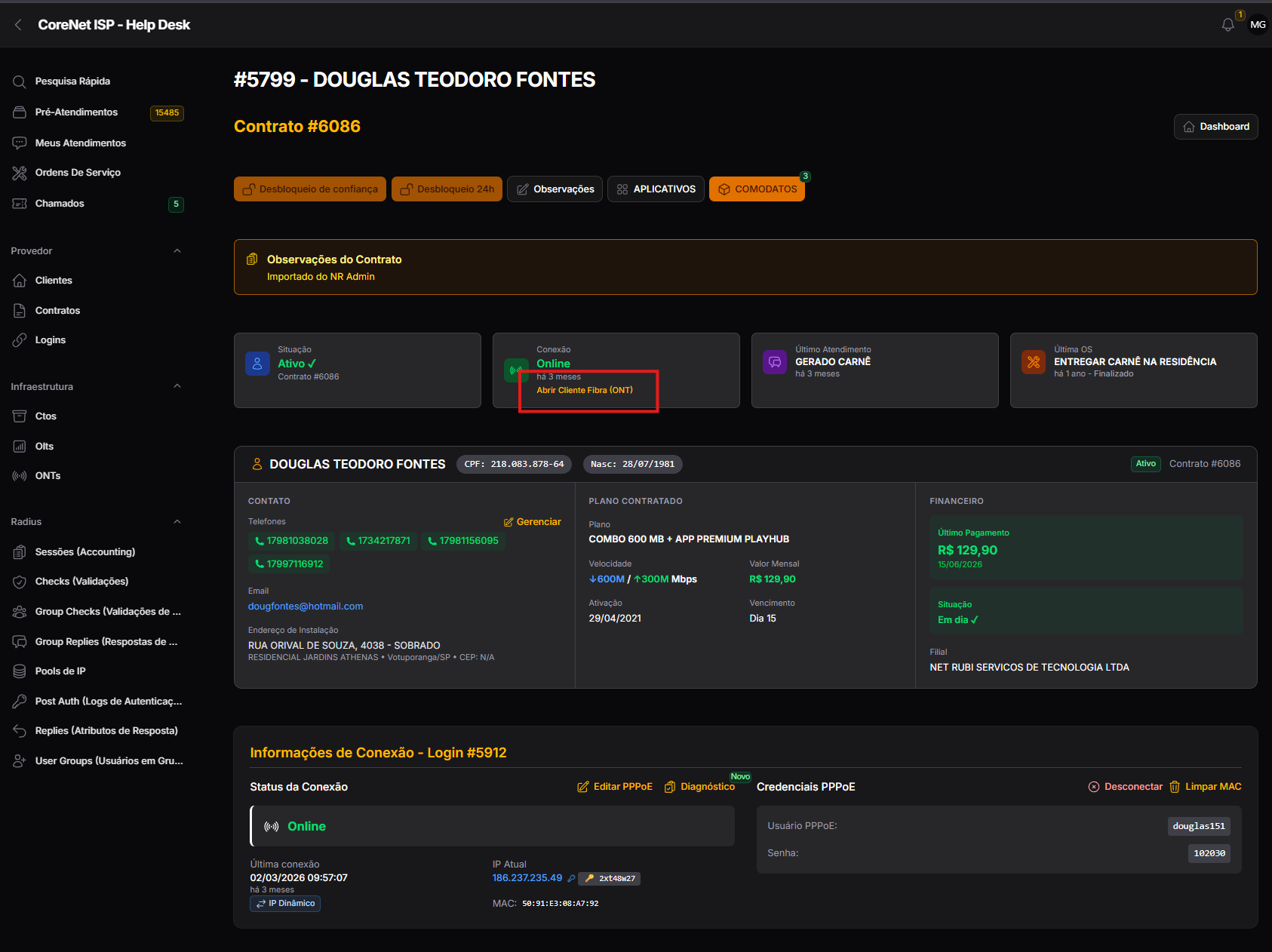Click the CPF 218.083.878-64 badge
Image resolution: width=1272 pixels, height=952 pixels.
(x=514, y=465)
